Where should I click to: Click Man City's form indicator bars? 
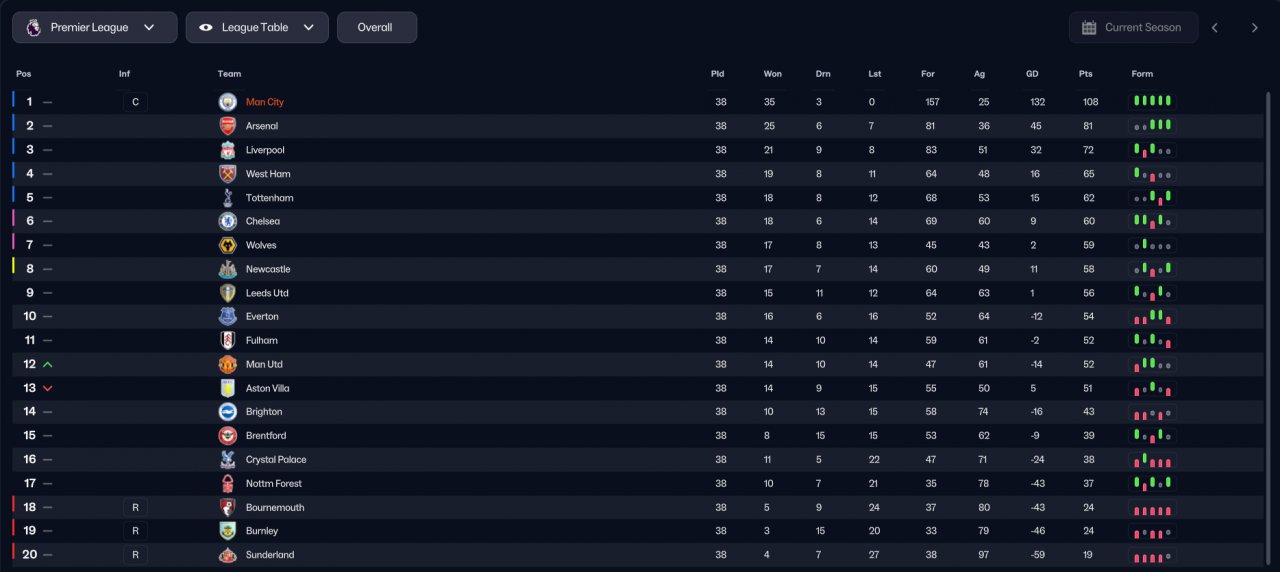coord(1152,102)
